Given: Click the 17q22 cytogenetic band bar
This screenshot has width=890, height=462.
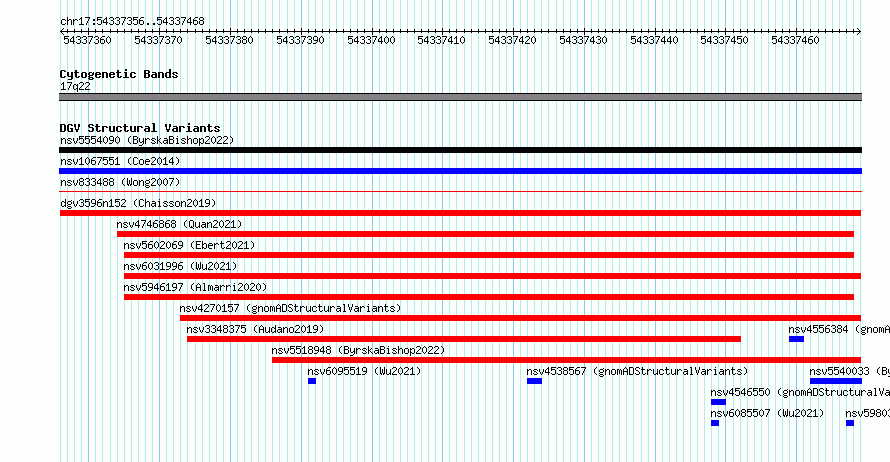Looking at the screenshot, I should click(460, 97).
